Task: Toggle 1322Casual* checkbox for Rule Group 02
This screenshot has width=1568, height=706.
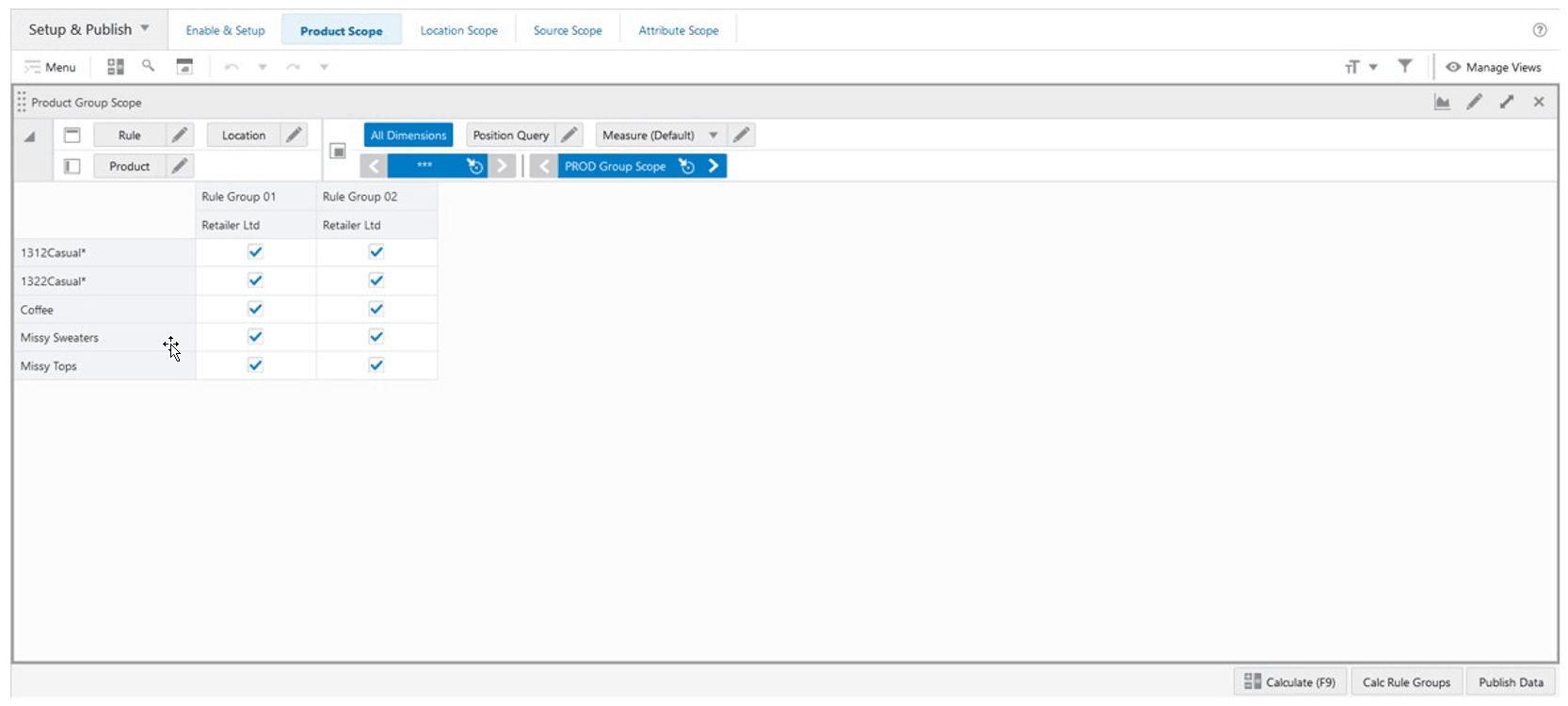Action: pyautogui.click(x=376, y=281)
